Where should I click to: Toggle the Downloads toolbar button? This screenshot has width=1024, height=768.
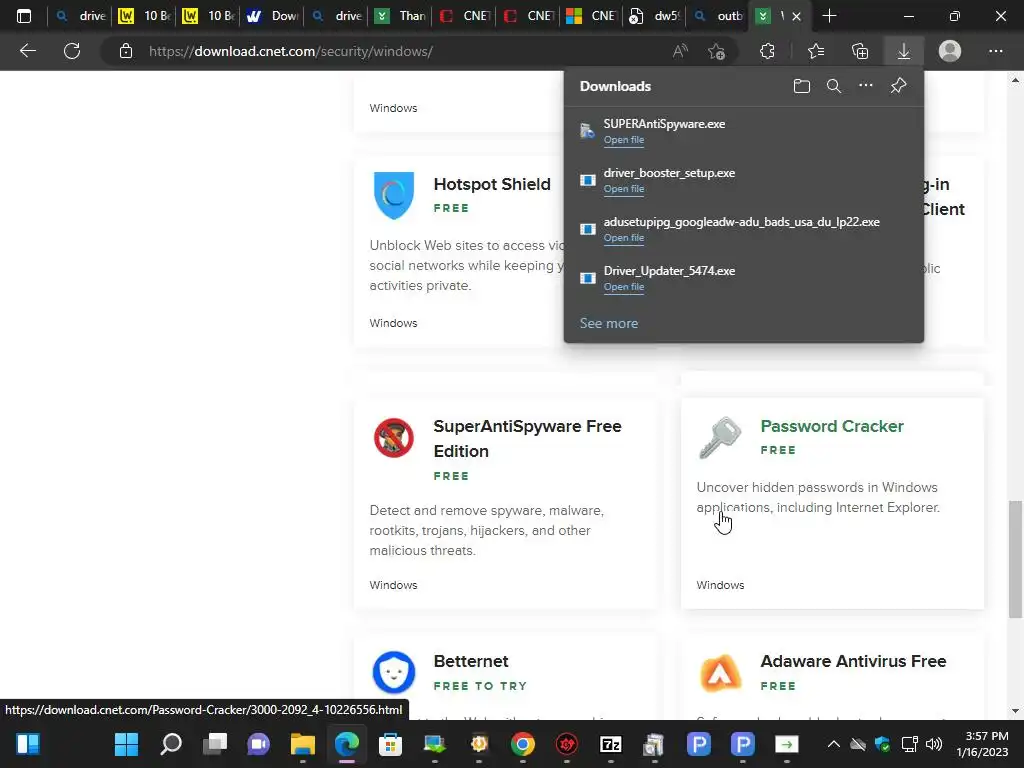click(904, 51)
